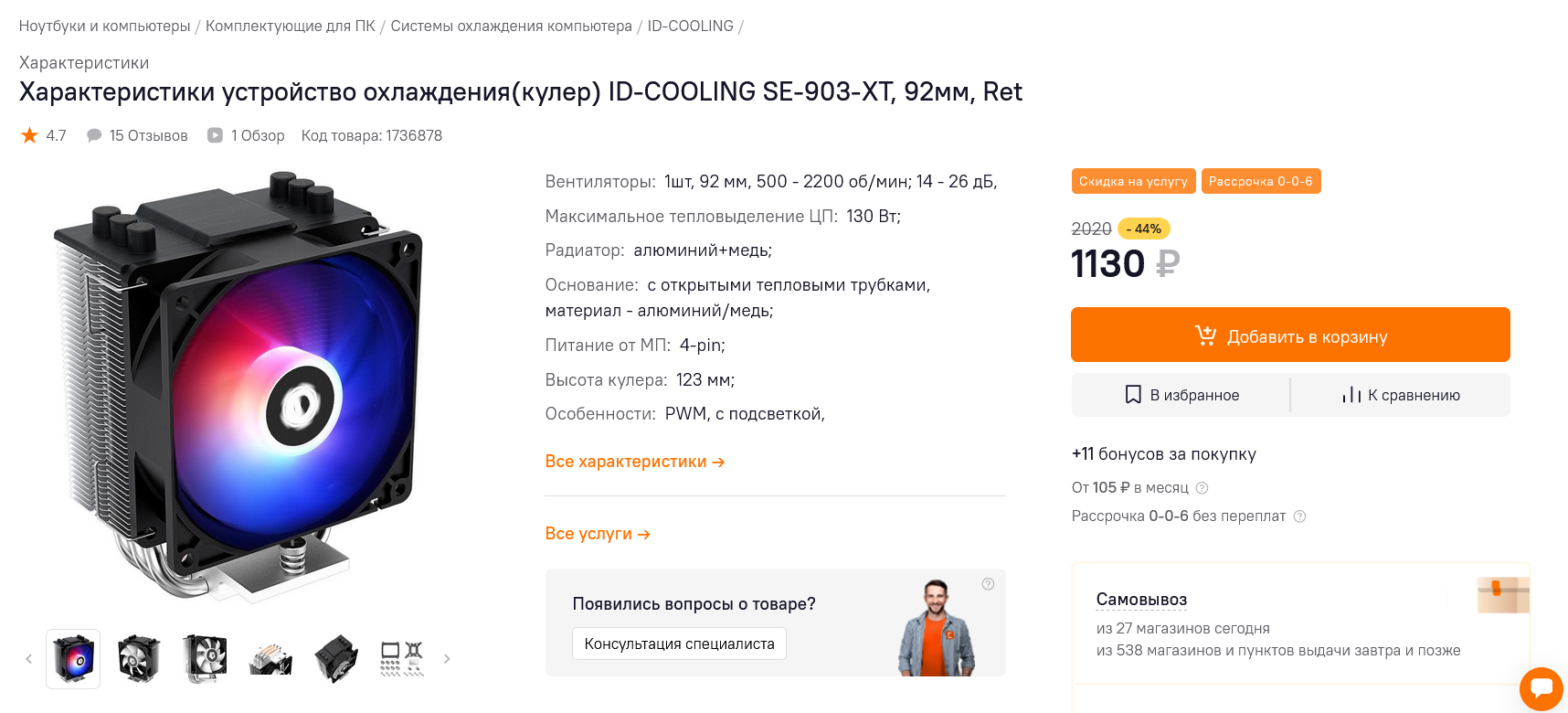
Task: Expand Все характеристики link
Action: click(634, 462)
